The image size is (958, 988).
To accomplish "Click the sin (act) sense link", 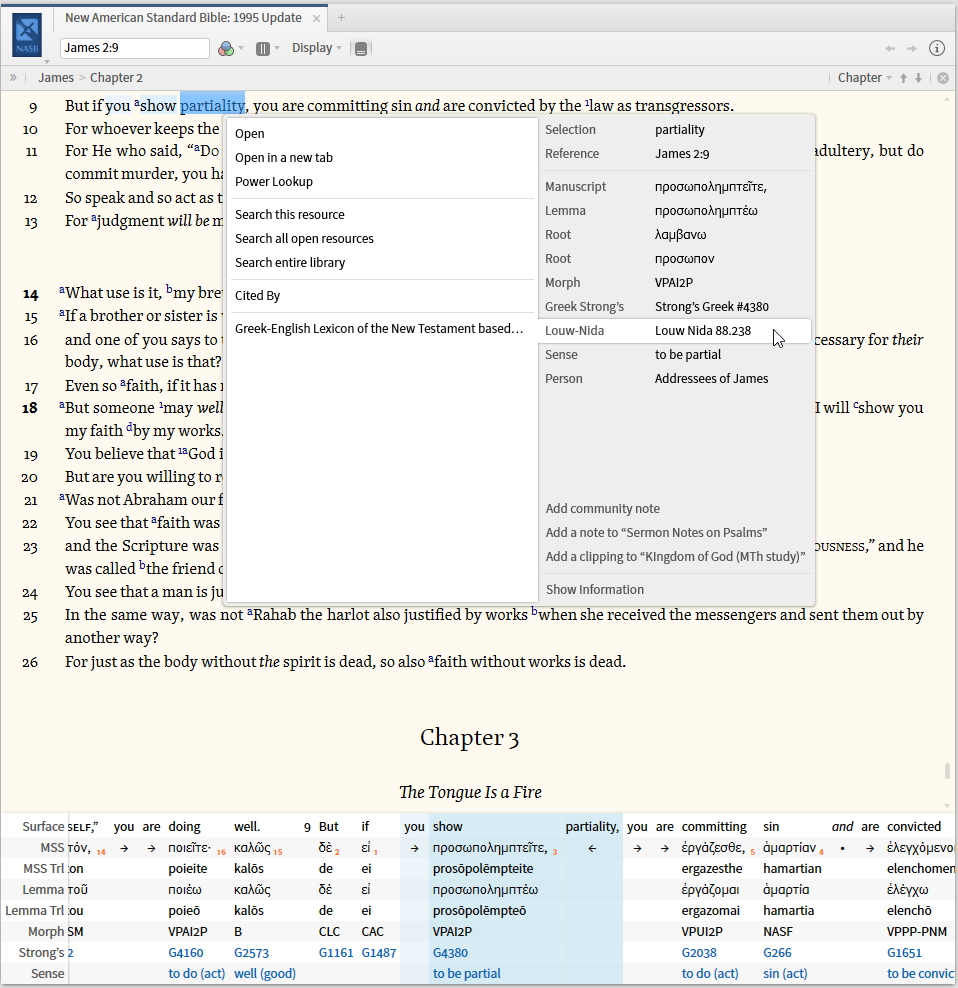I will 785,974.
